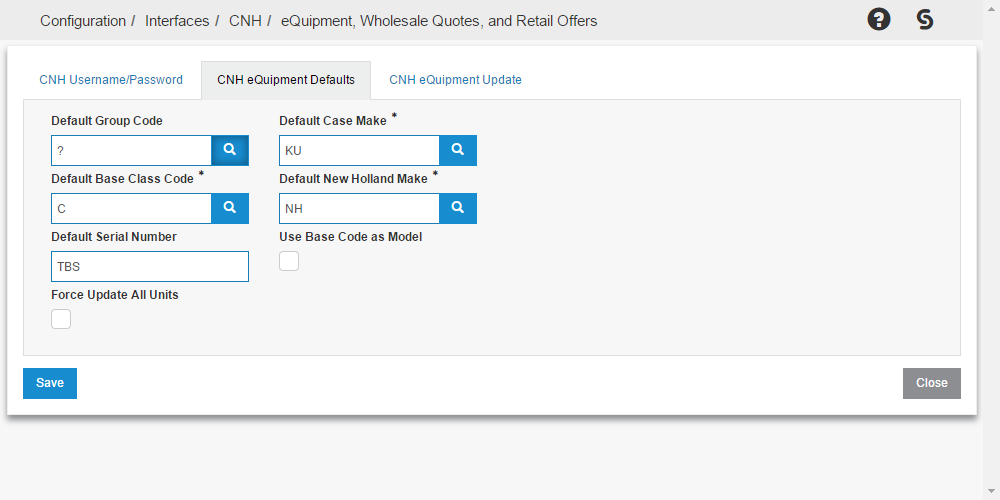1000x500 pixels.
Task: Select the CNH eQuipment Defaults tab
Action: click(286, 80)
